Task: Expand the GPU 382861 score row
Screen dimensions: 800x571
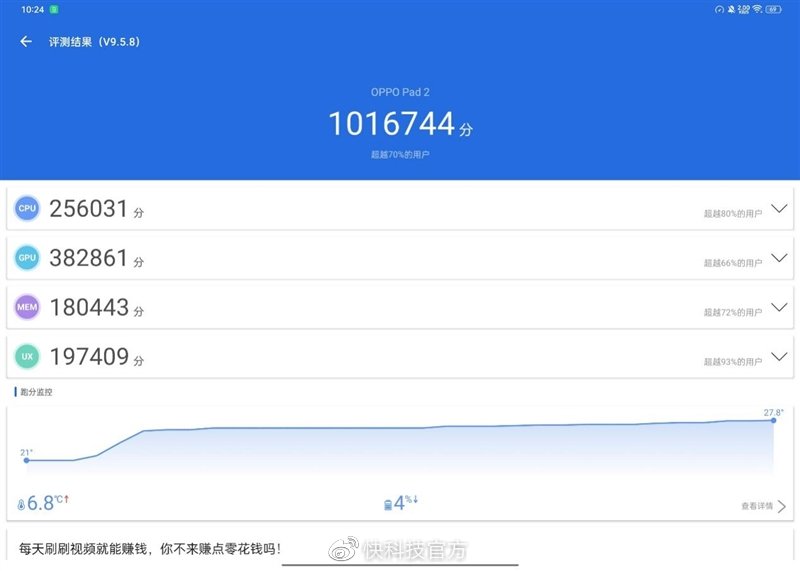Action: pyautogui.click(x=779, y=258)
